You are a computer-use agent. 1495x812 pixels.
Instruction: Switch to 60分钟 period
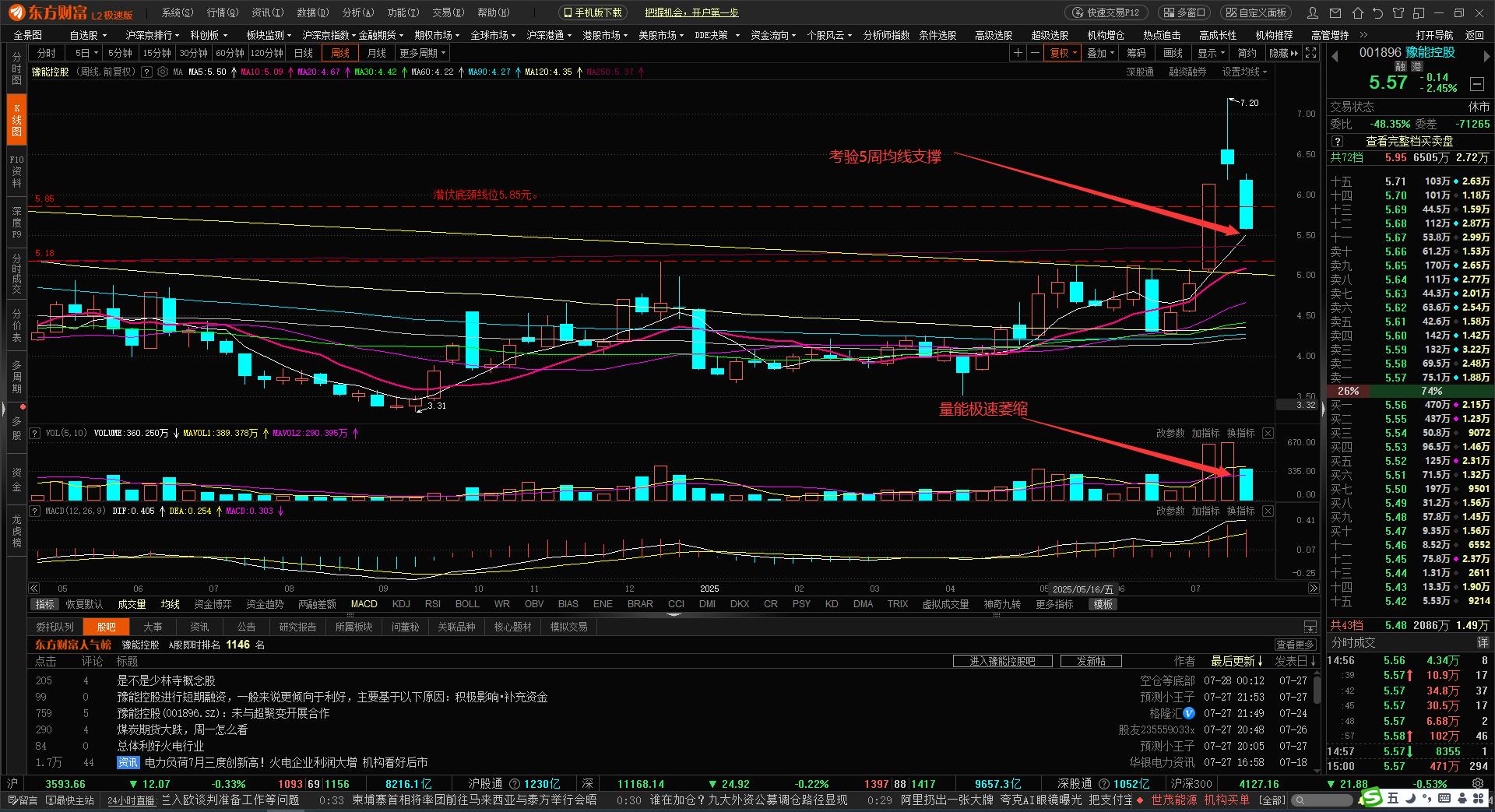pos(230,53)
